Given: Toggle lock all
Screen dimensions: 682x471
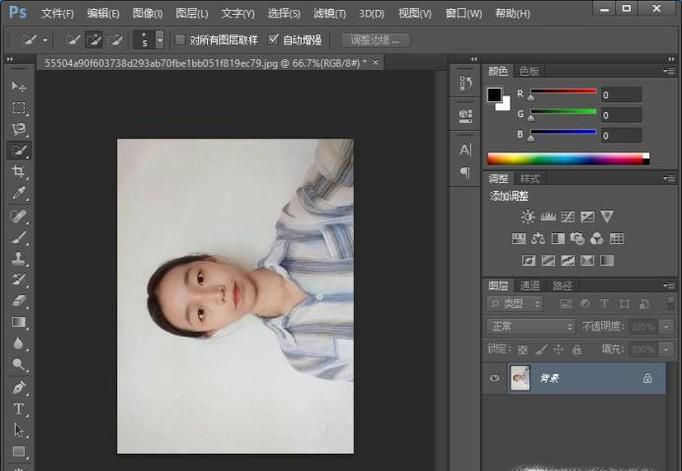Looking at the screenshot, I should (577, 349).
